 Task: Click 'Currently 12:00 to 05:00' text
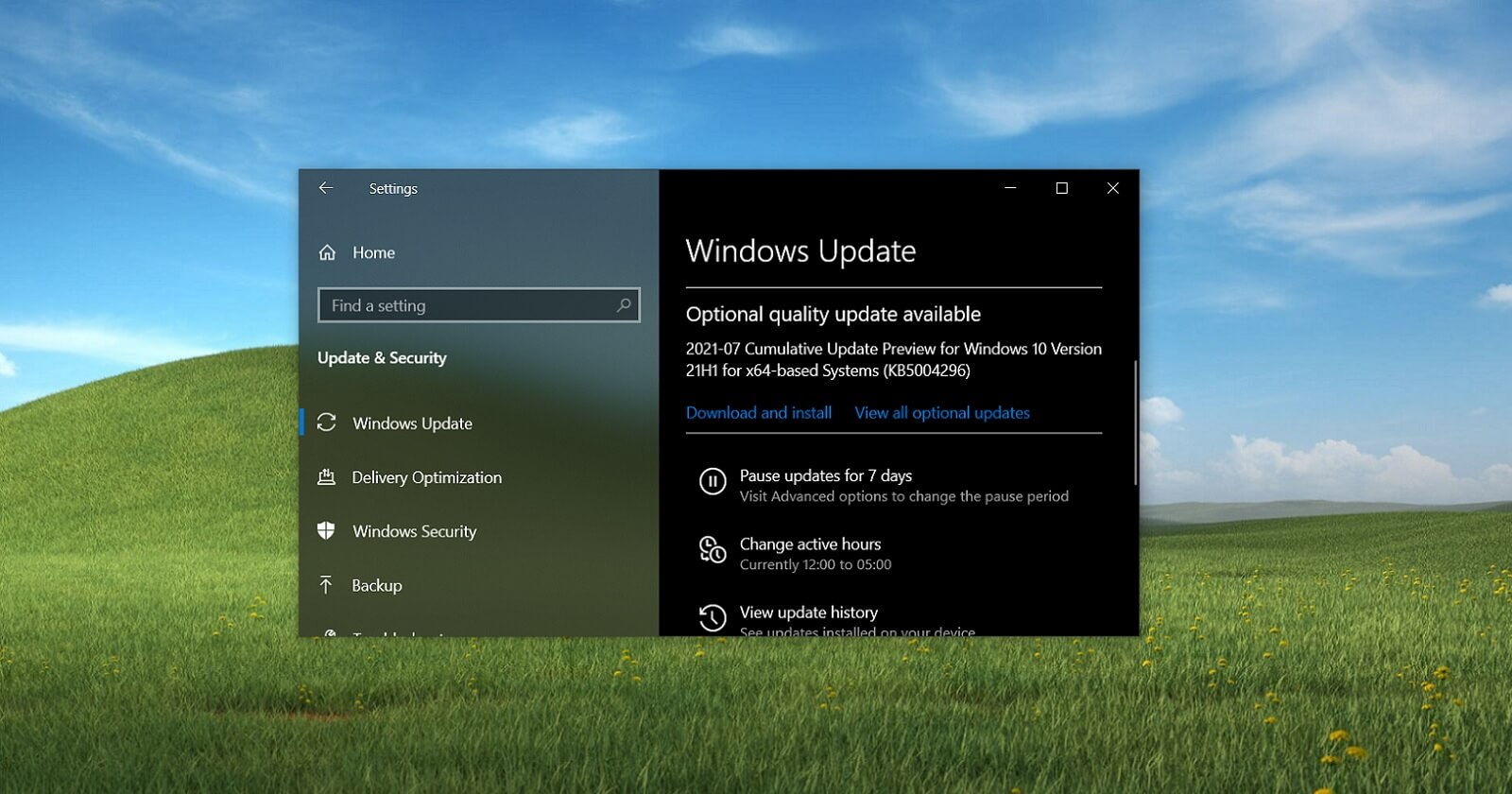point(816,564)
